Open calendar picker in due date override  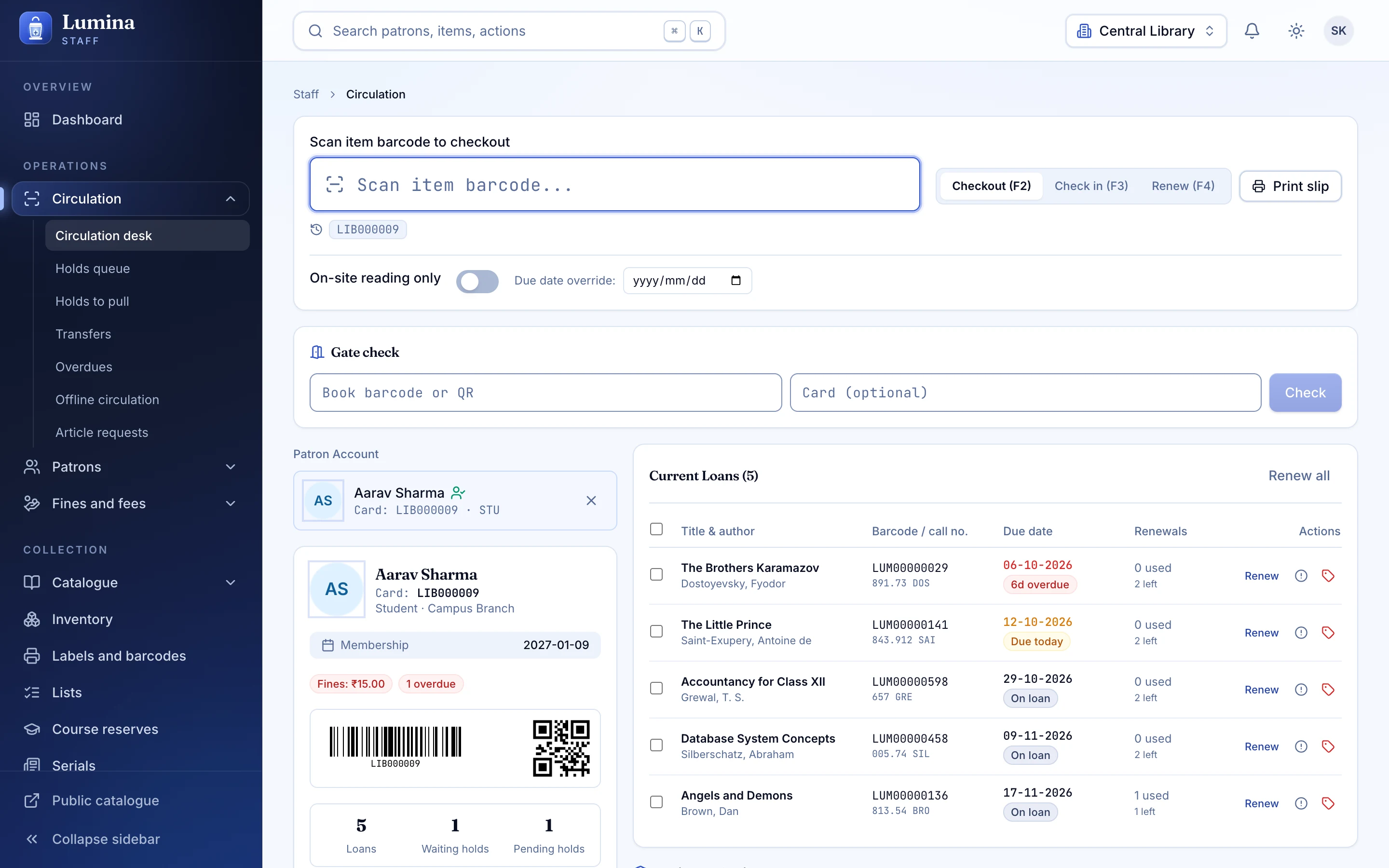(736, 281)
